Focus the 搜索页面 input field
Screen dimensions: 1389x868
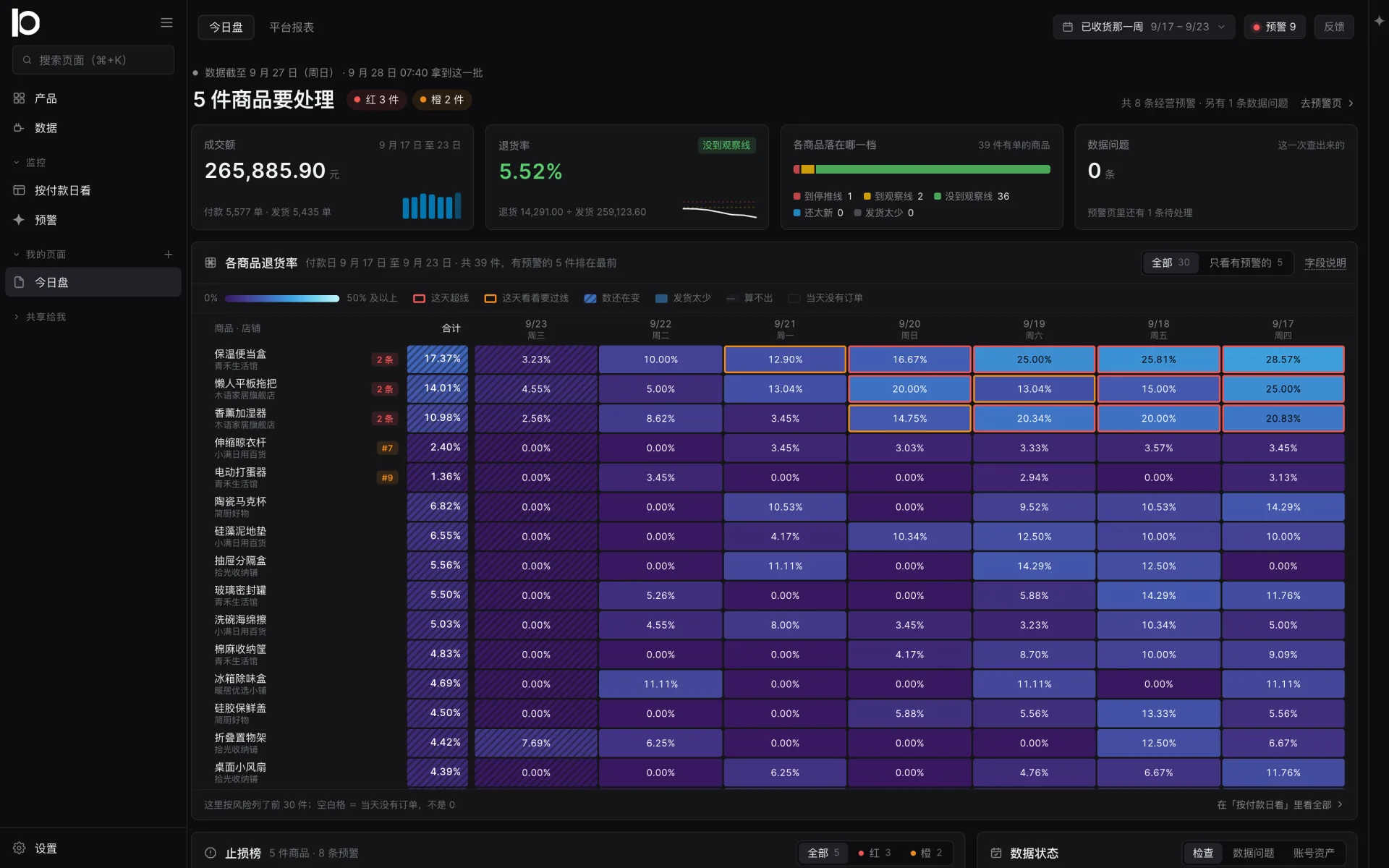[x=93, y=60]
